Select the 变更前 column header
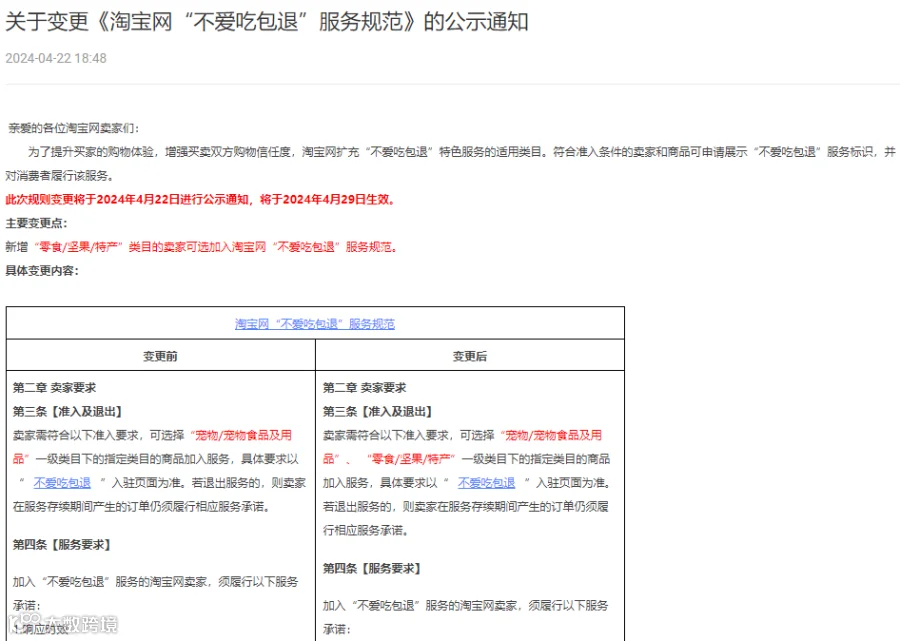The width and height of the screenshot is (900, 641). (160, 356)
